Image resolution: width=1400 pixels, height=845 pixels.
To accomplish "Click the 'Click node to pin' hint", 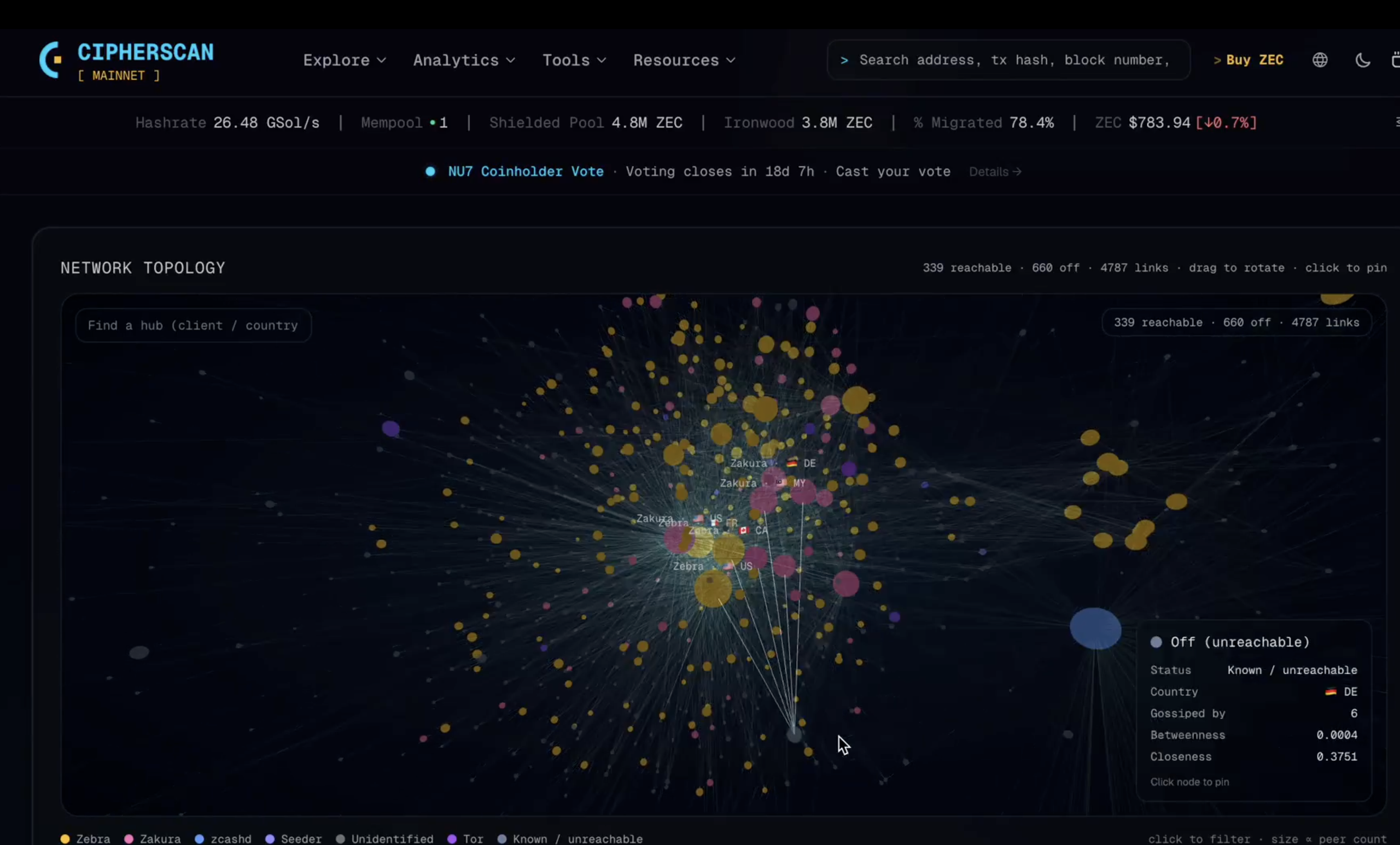I will click(1190, 782).
